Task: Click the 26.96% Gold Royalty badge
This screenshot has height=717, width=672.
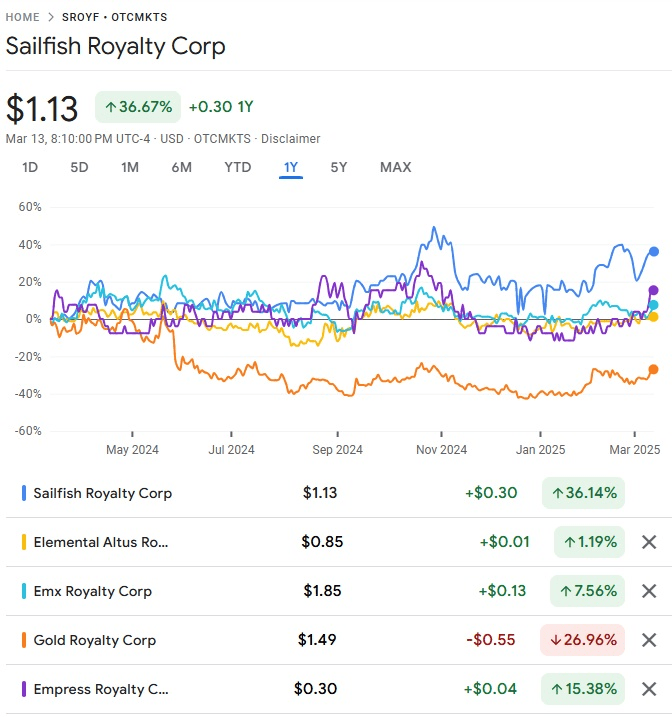Action: tap(582, 640)
